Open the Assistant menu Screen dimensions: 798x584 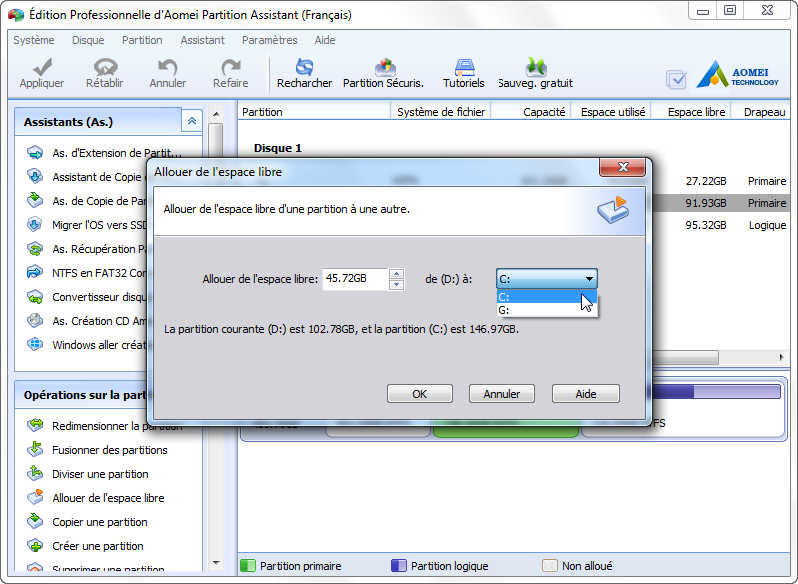coord(203,40)
